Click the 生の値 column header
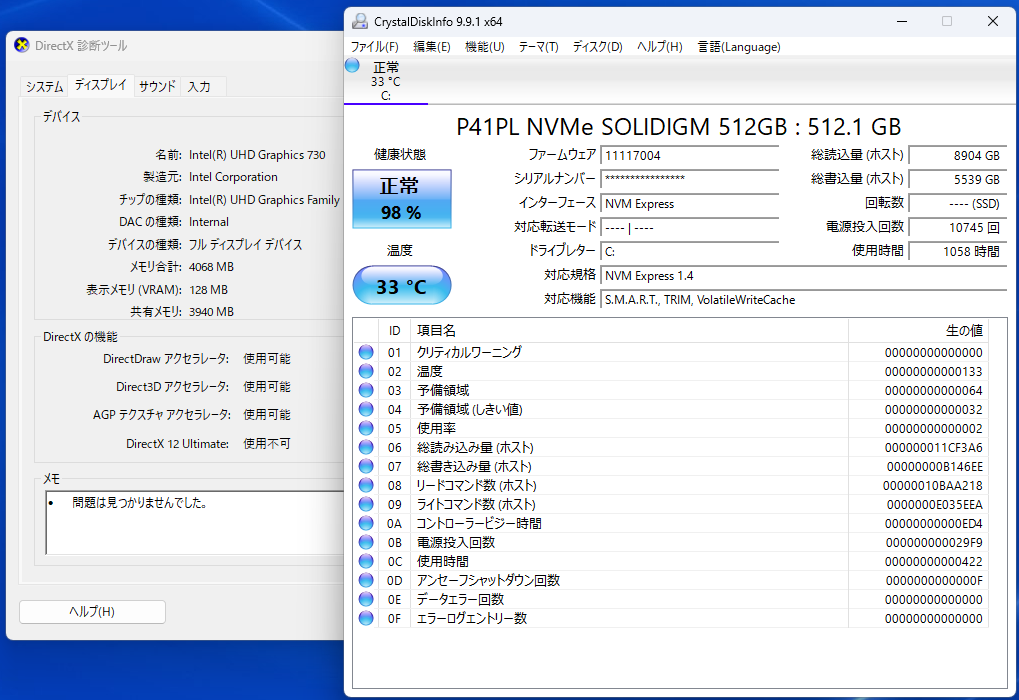Image resolution: width=1019 pixels, height=700 pixels. pos(918,331)
